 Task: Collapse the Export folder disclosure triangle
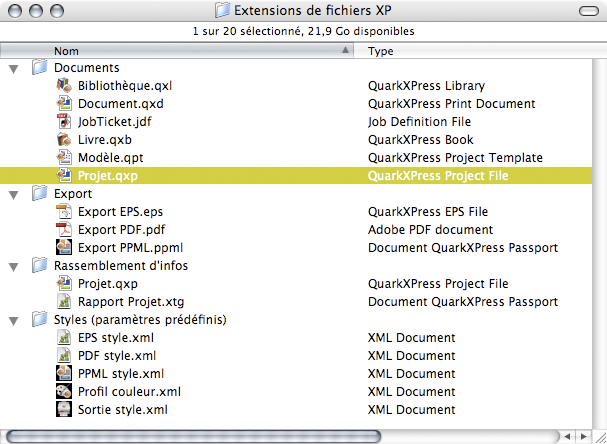14,195
